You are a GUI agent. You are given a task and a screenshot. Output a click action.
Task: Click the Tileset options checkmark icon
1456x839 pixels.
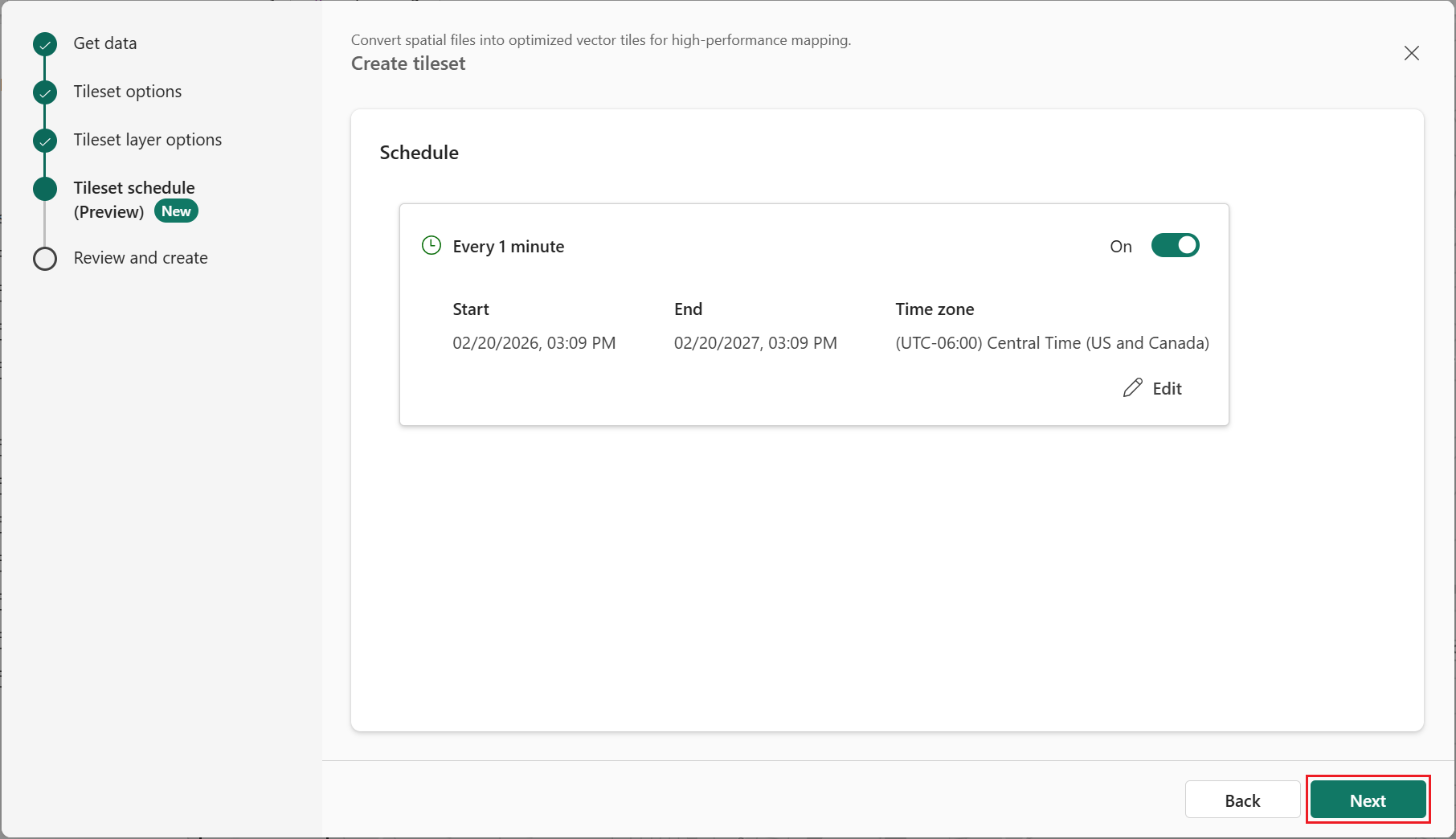(x=45, y=92)
